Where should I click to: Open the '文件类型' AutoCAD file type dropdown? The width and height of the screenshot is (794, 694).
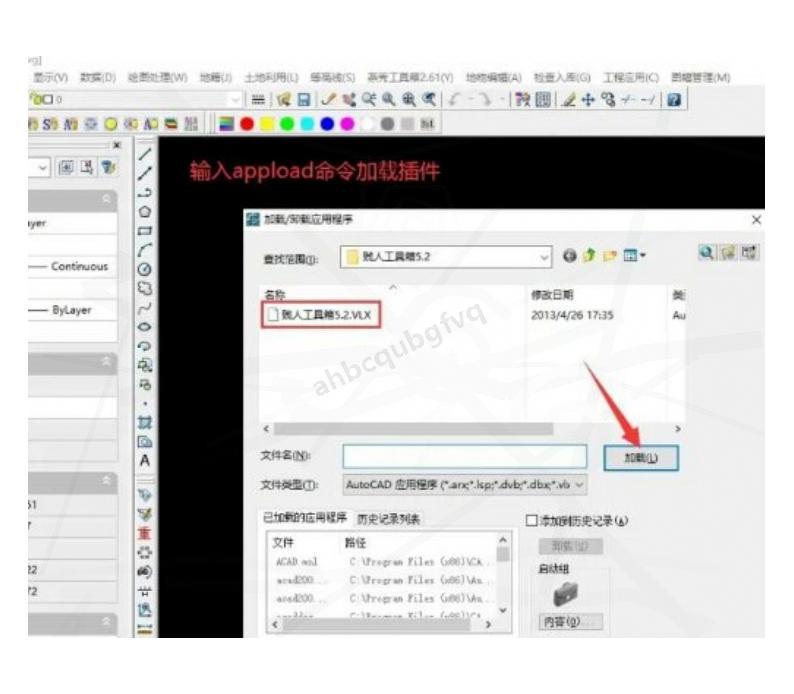pos(580,484)
